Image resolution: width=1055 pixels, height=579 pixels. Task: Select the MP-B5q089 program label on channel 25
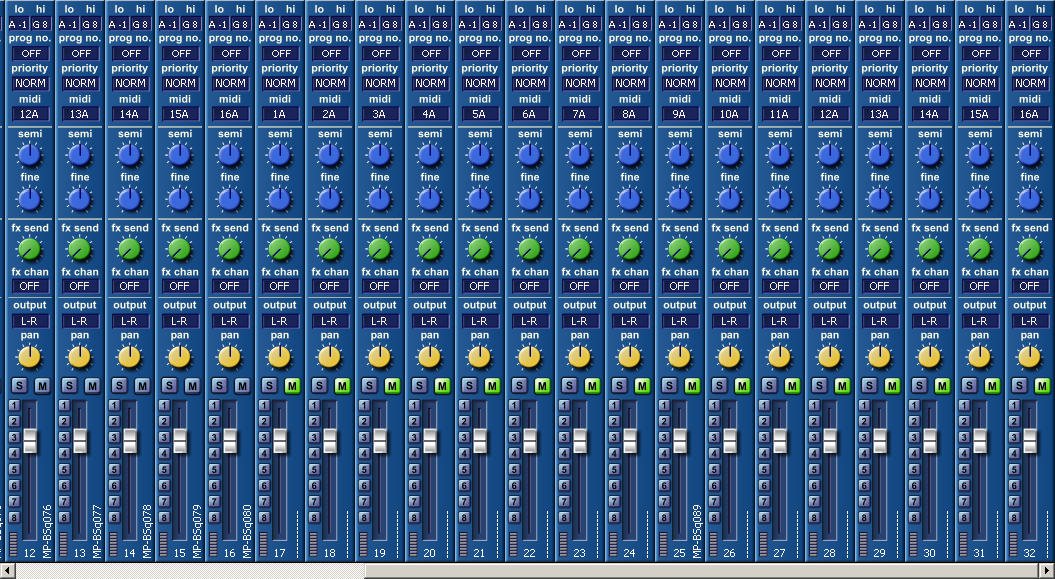coord(696,531)
